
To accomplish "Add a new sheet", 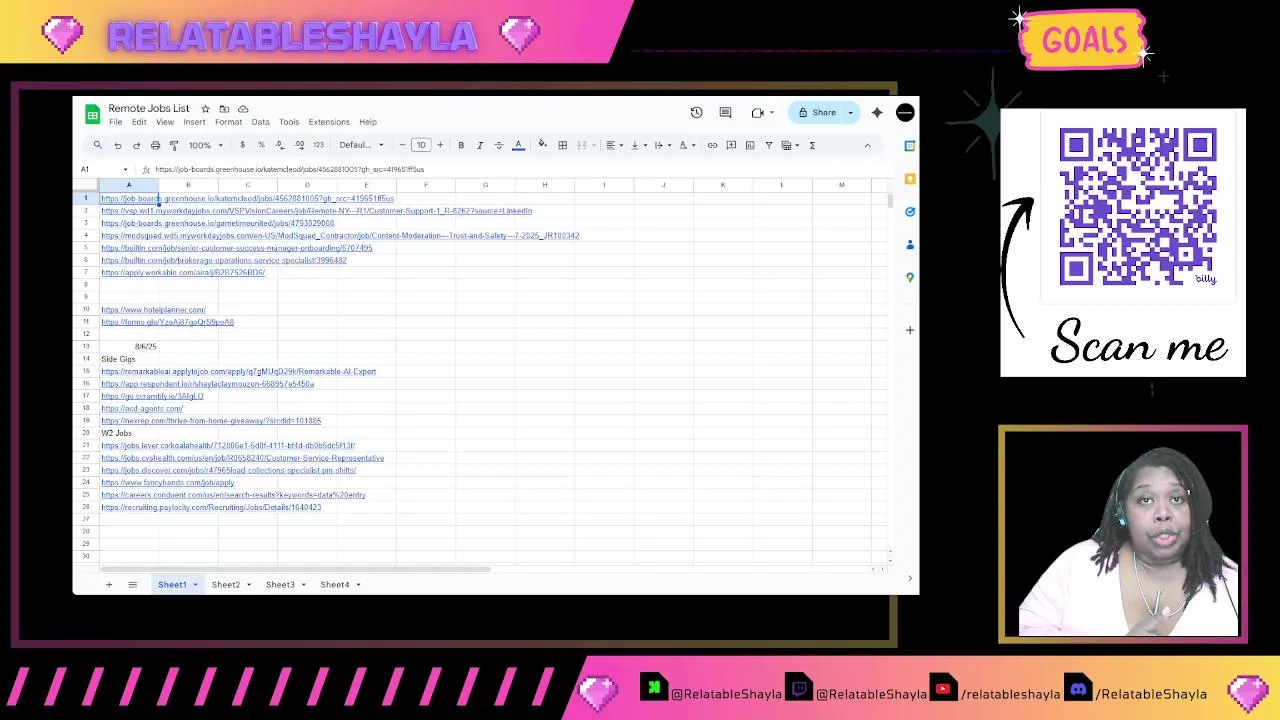I will [109, 584].
